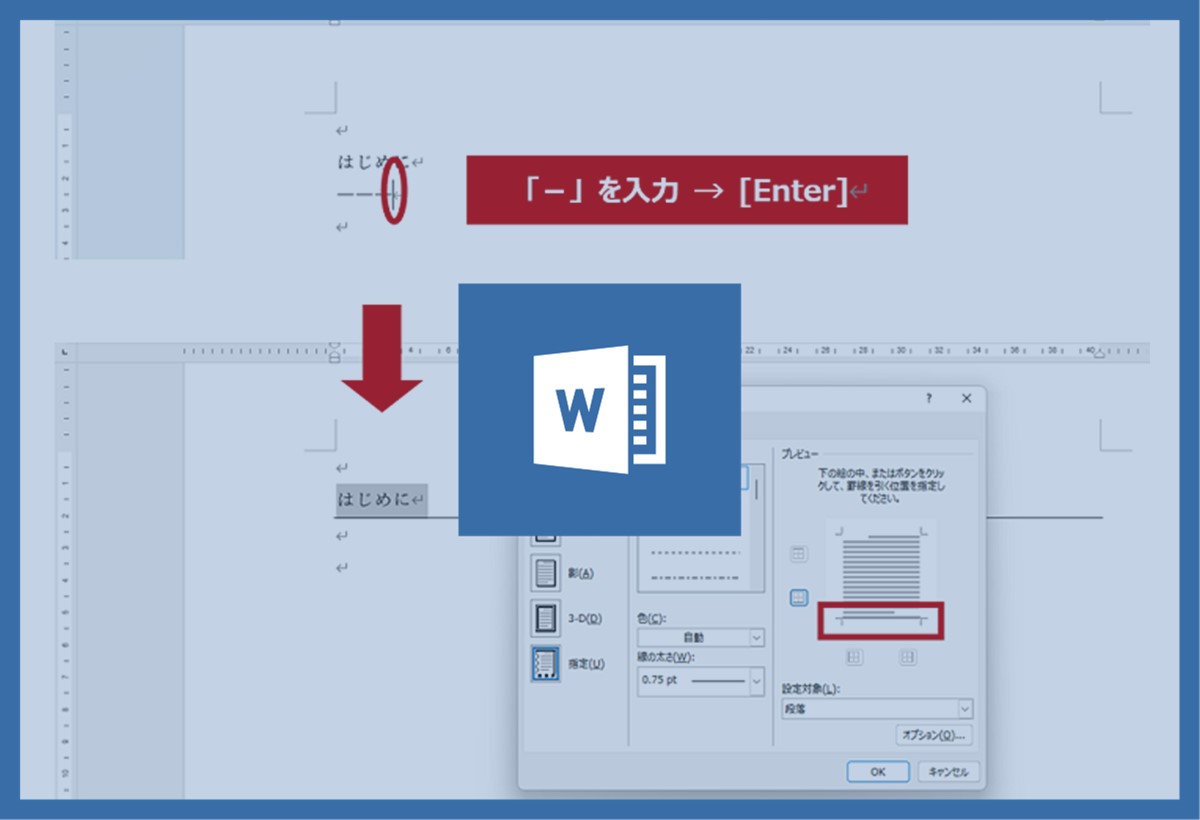Choose the 3-D(D) border setting icon

coord(546,618)
